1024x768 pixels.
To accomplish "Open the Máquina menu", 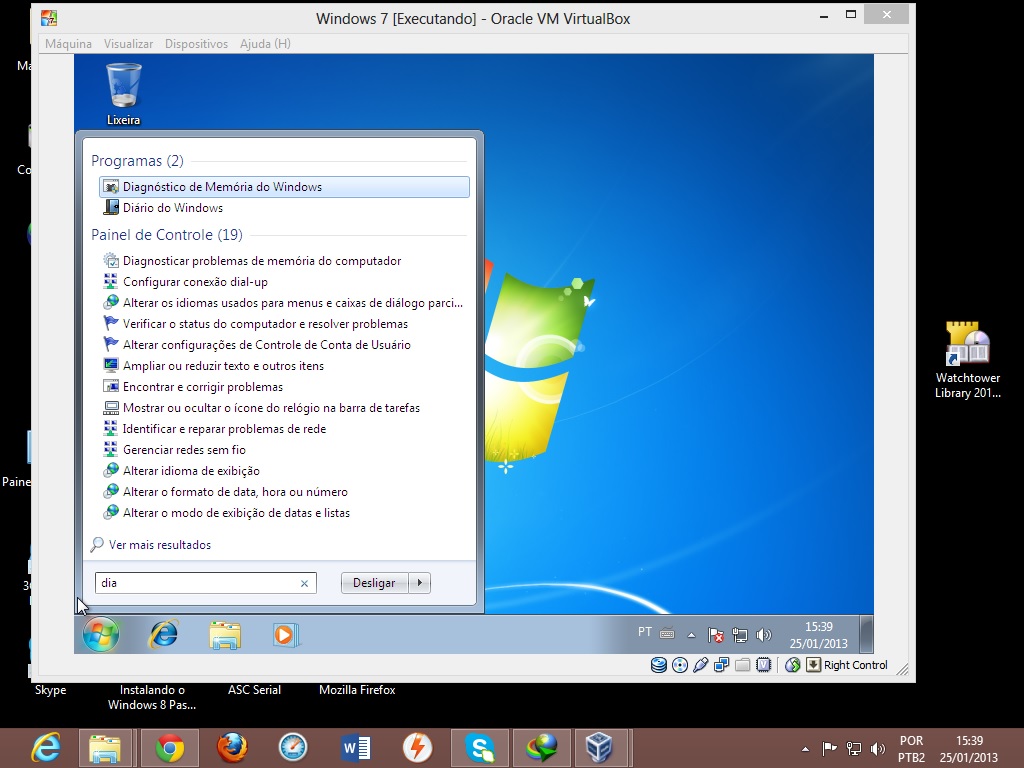I will tap(69, 44).
